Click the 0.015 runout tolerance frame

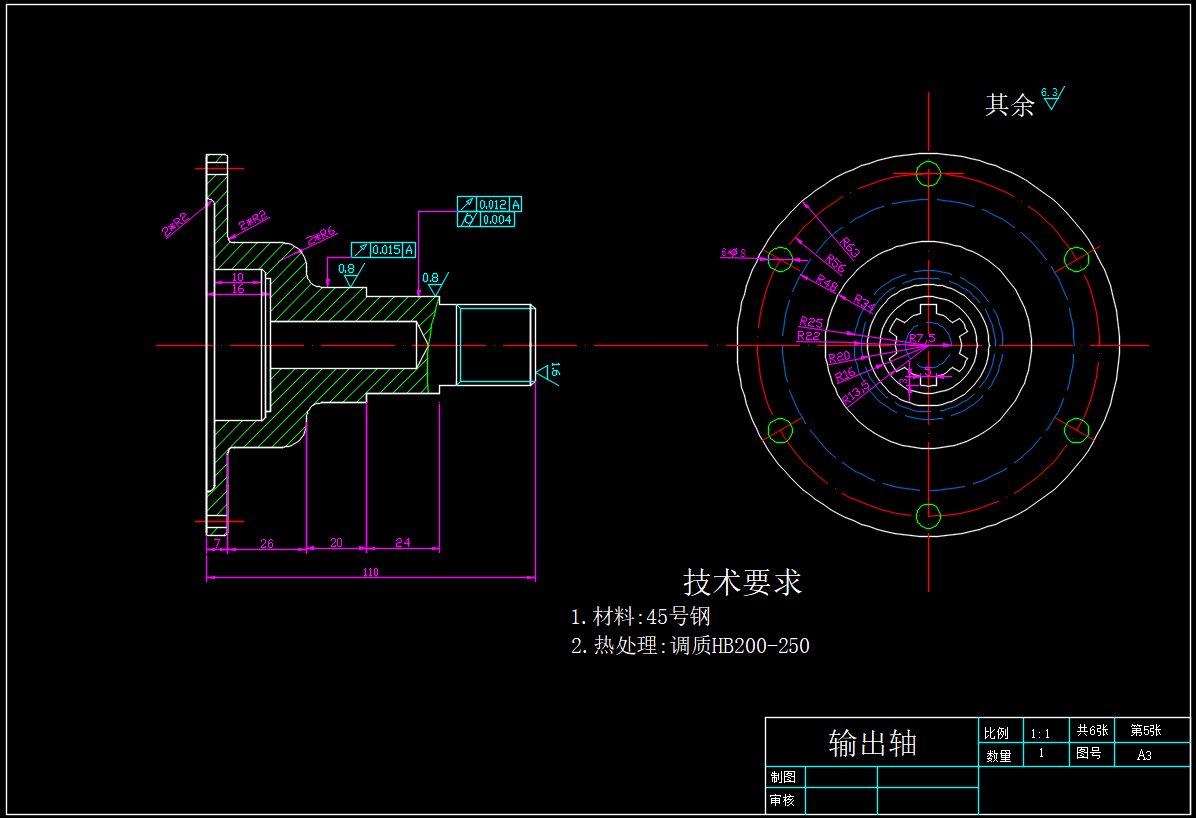[383, 249]
